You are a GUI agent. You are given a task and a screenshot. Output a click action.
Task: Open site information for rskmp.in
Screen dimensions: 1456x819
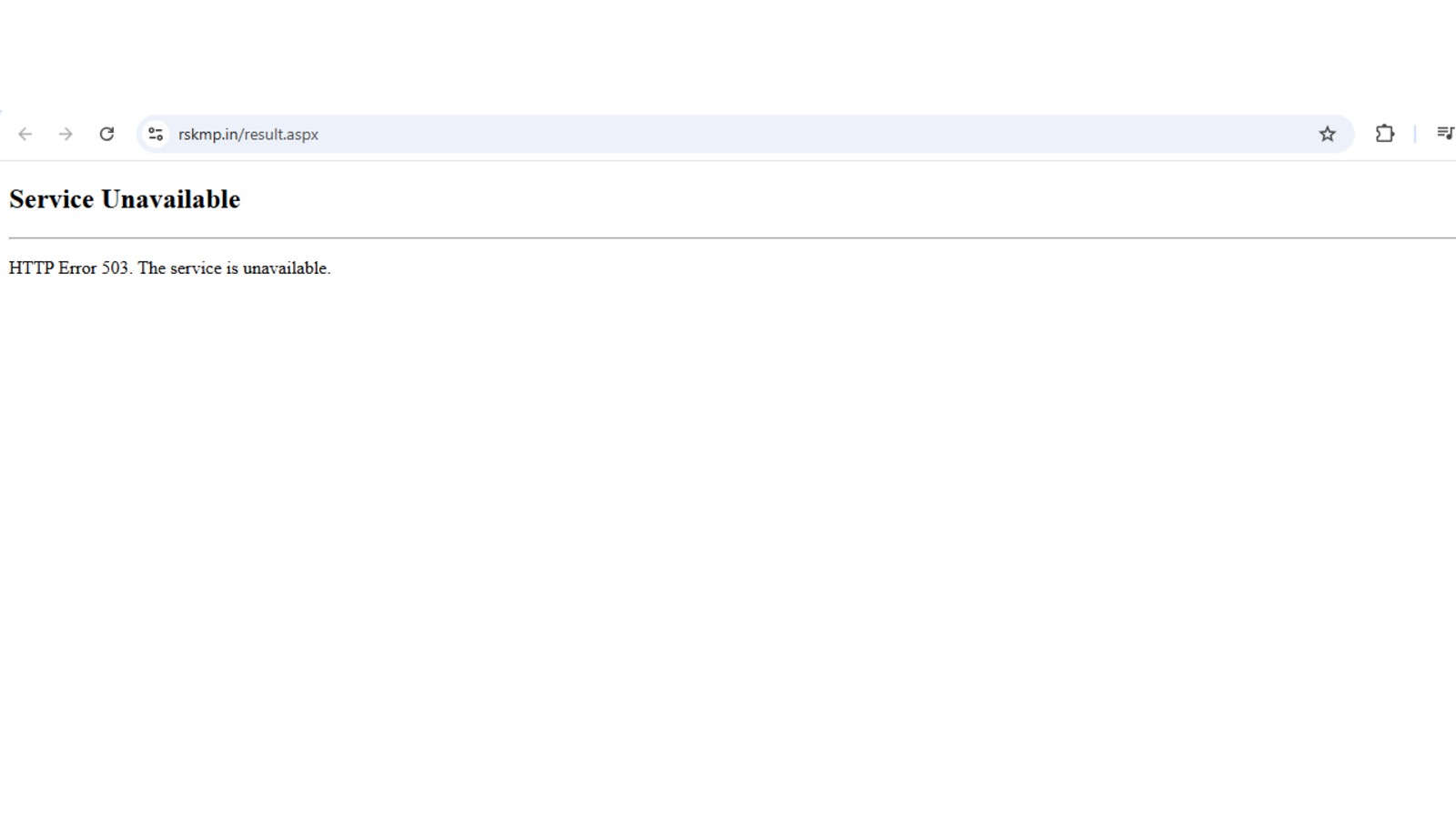156,135
